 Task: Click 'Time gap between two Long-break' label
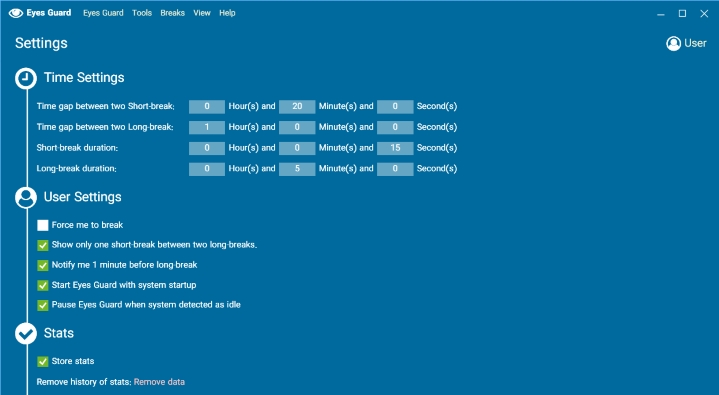pyautogui.click(x=105, y=127)
